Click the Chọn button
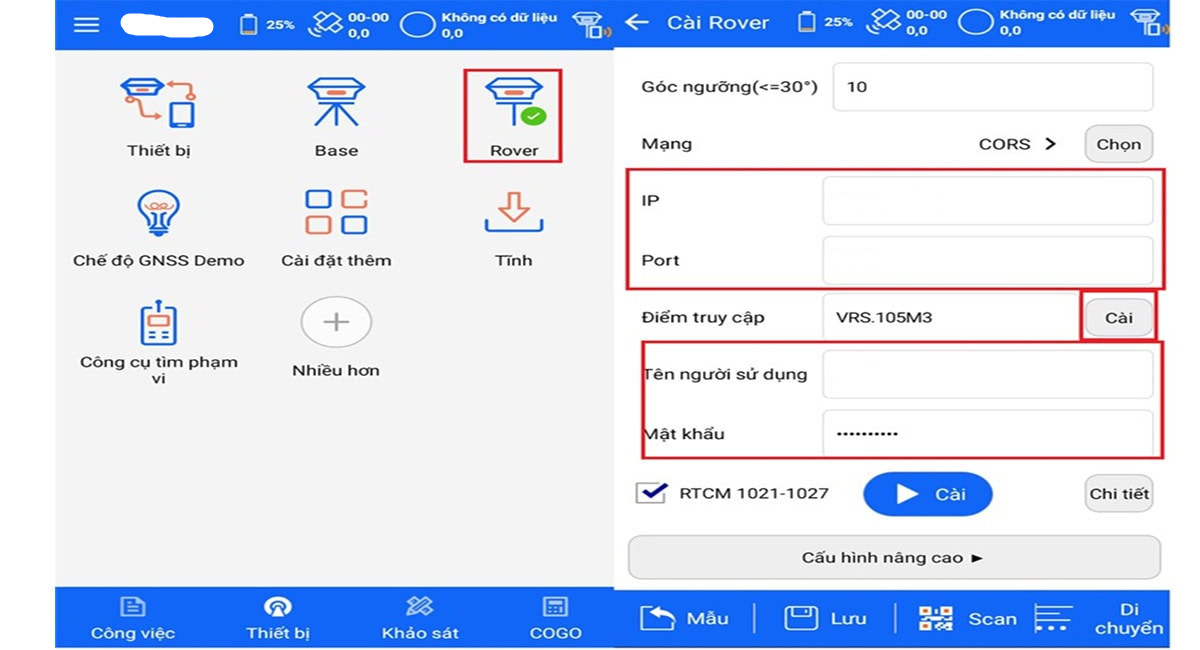1200x650 pixels. (x=1118, y=144)
